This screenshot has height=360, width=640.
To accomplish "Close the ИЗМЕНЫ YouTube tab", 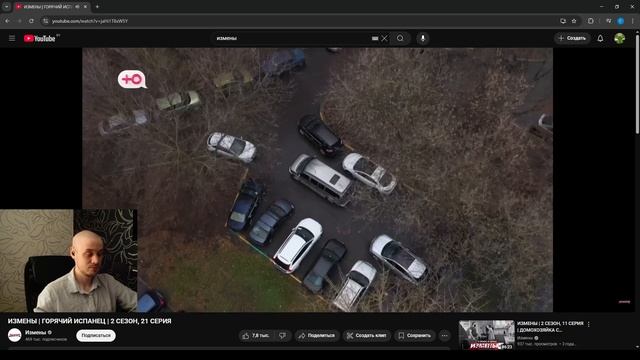I will (85, 7).
